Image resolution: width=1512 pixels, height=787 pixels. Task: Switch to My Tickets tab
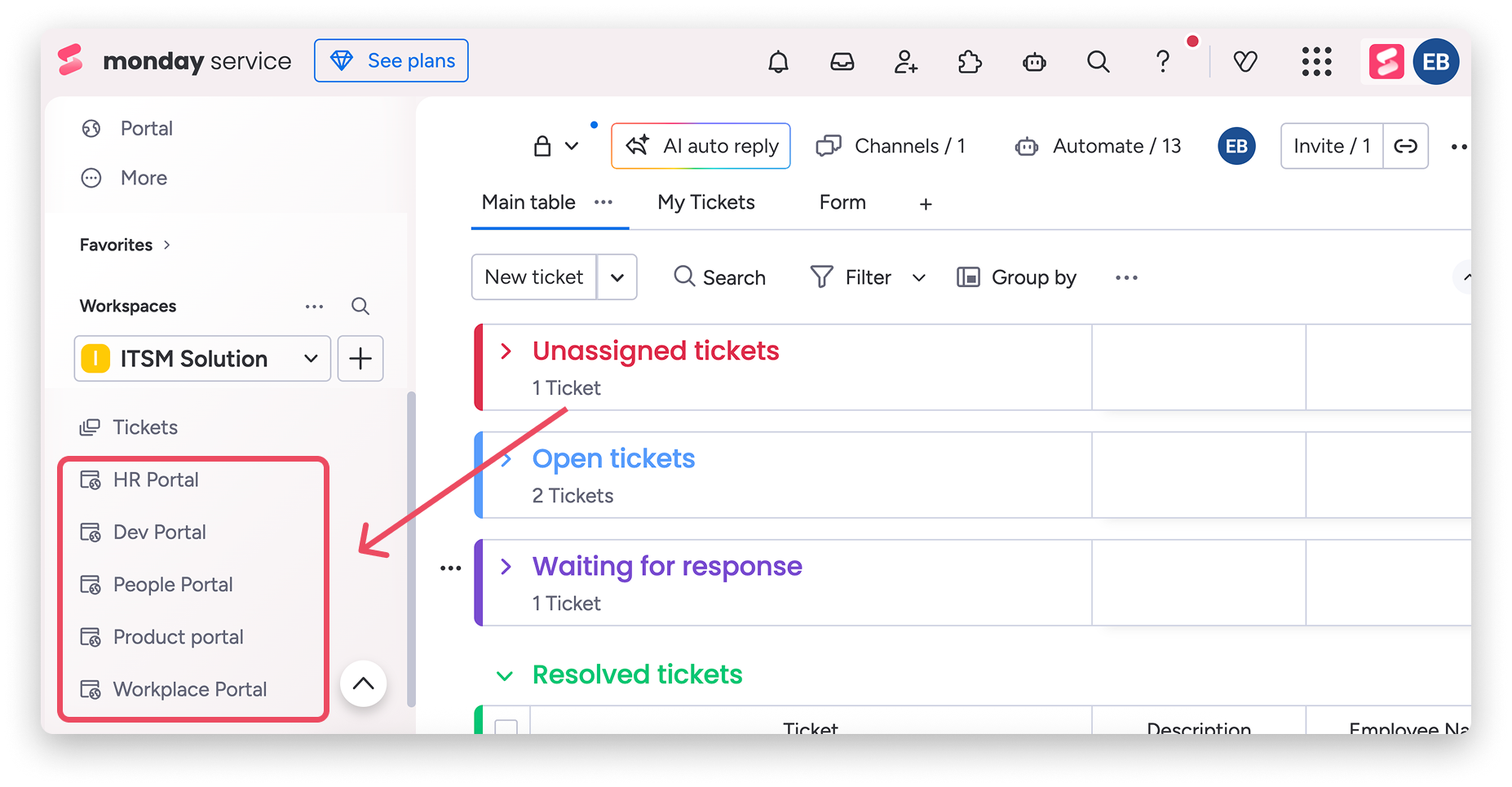[x=706, y=202]
